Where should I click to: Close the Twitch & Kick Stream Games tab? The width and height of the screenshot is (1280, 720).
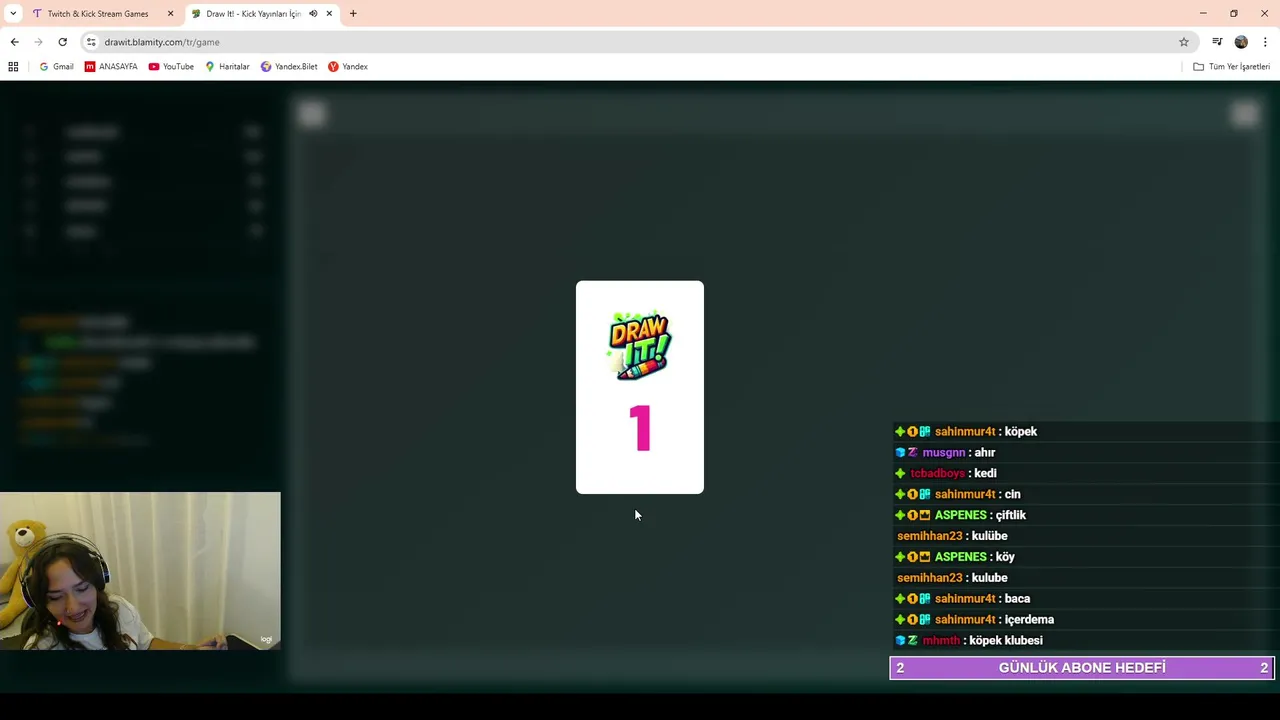point(170,14)
